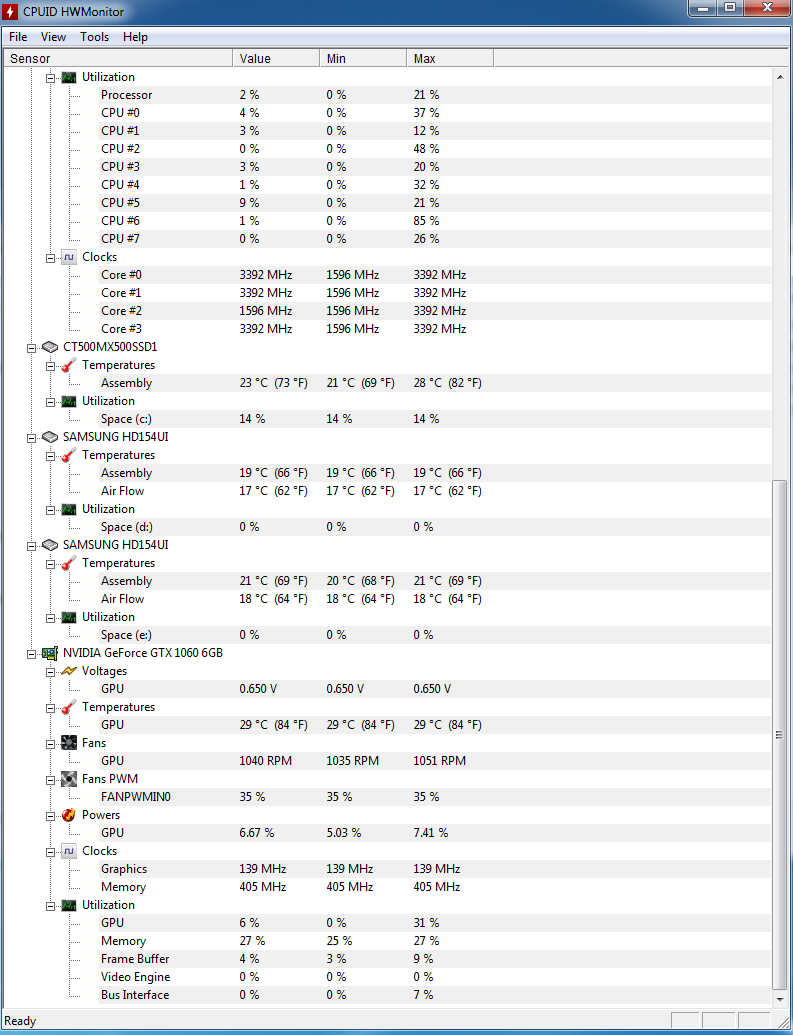Click the CT500MX500SSD1 drive icon

pyautogui.click(x=50, y=347)
